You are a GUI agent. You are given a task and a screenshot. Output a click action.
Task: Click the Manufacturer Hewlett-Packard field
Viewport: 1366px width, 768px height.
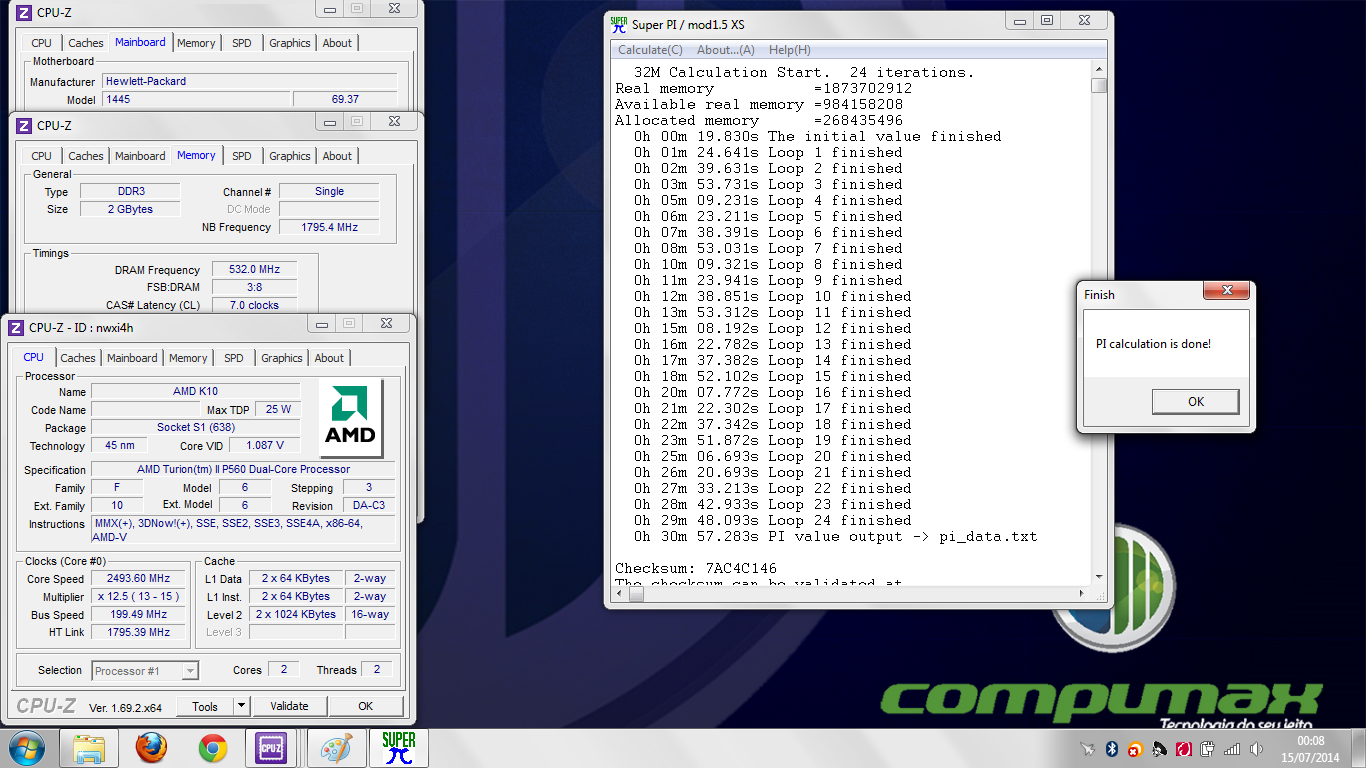pyautogui.click(x=249, y=82)
